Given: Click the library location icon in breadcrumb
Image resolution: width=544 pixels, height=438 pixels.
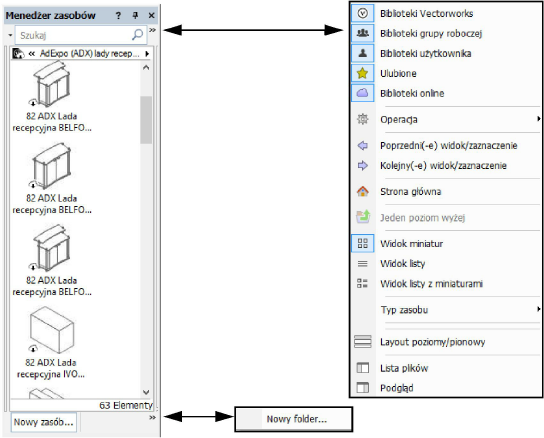Looking at the screenshot, I should [18, 53].
